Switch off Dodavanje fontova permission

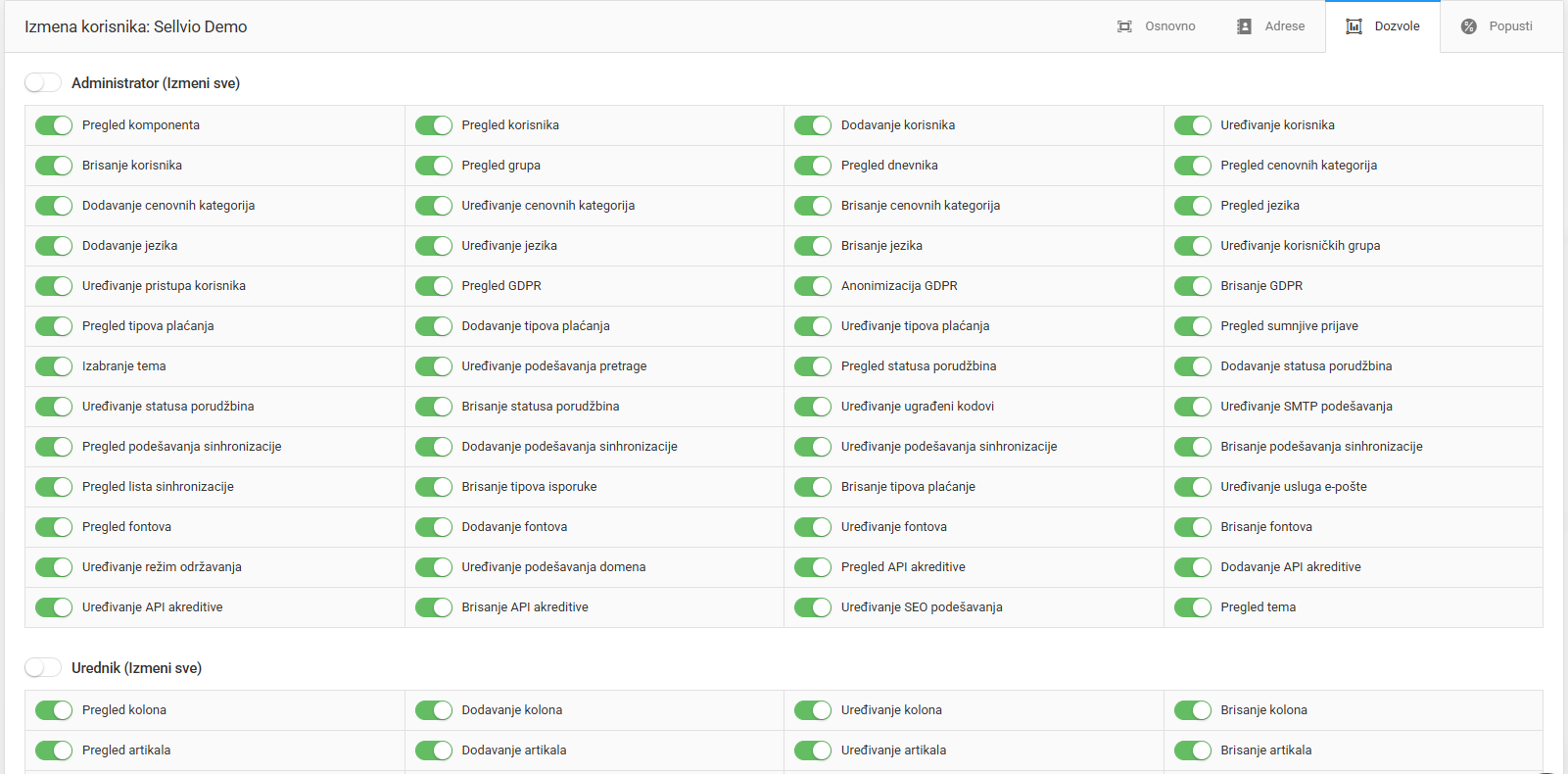[433, 527]
